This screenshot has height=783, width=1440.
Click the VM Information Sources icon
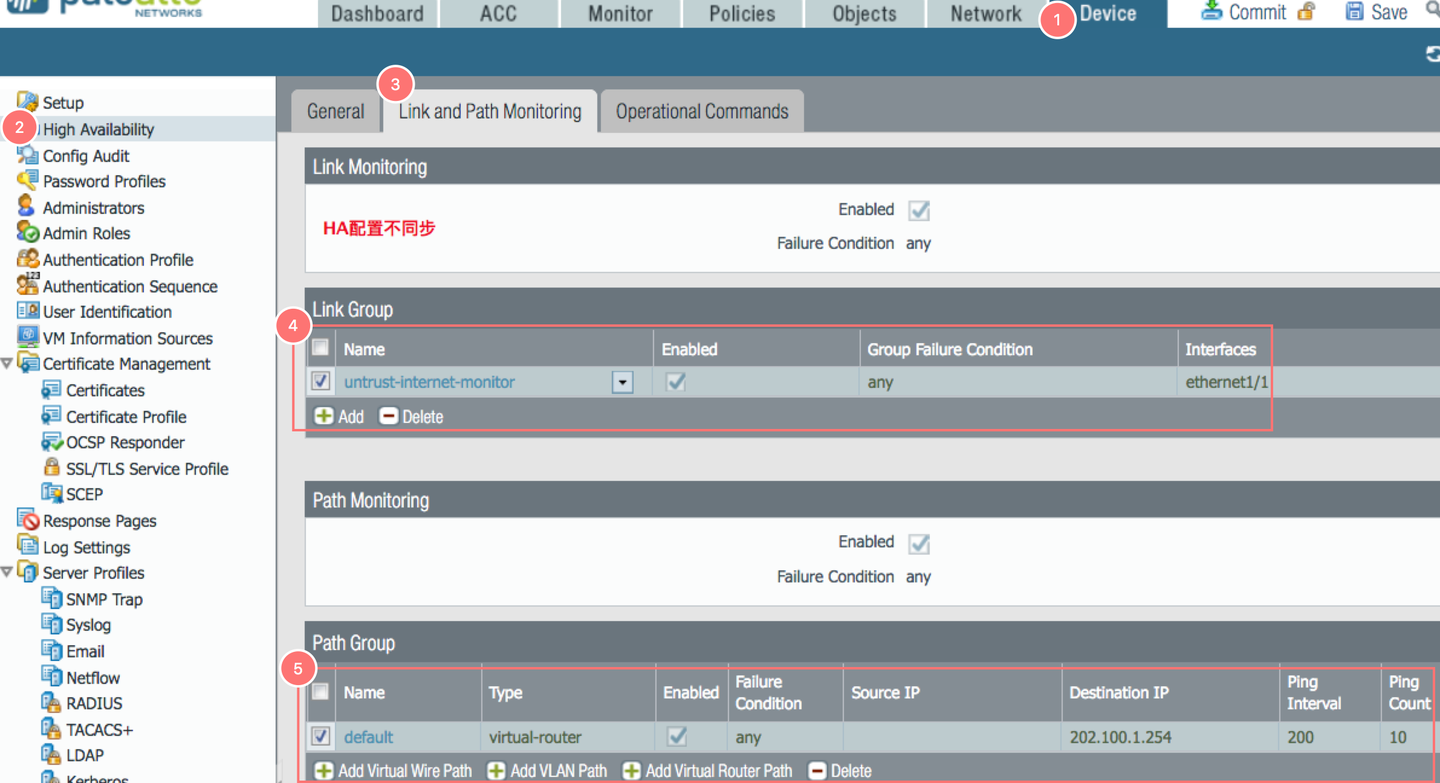tap(28, 337)
